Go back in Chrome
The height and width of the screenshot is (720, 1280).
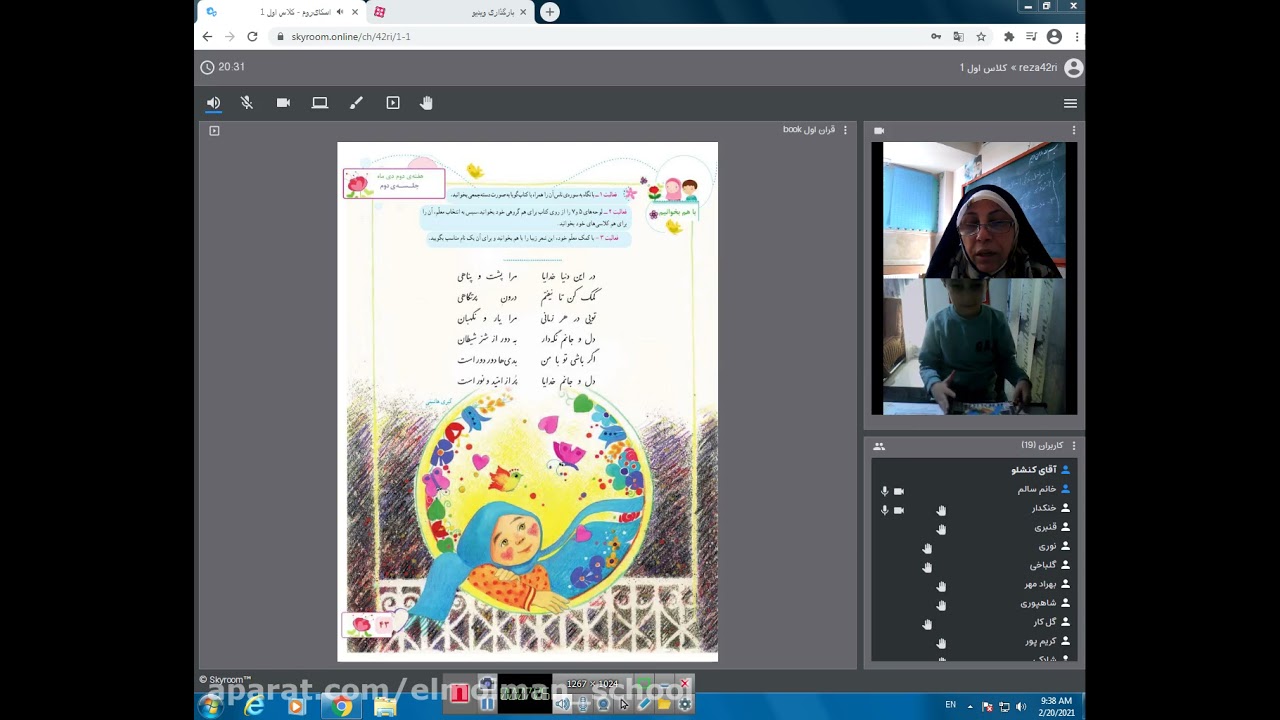tap(207, 36)
